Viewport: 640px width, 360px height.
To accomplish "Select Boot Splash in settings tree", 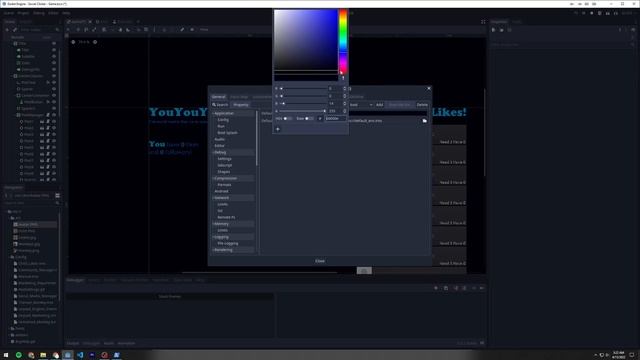I will tap(227, 133).
